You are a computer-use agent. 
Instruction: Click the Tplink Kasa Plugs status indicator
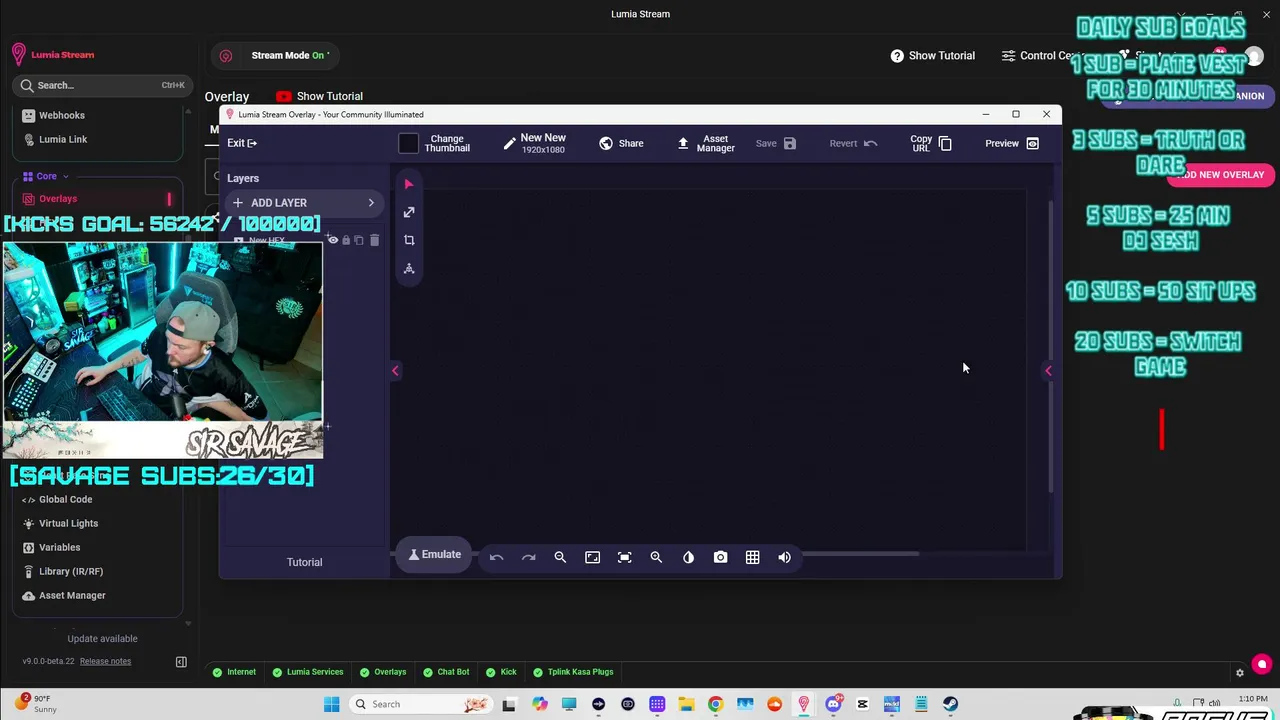(x=573, y=672)
